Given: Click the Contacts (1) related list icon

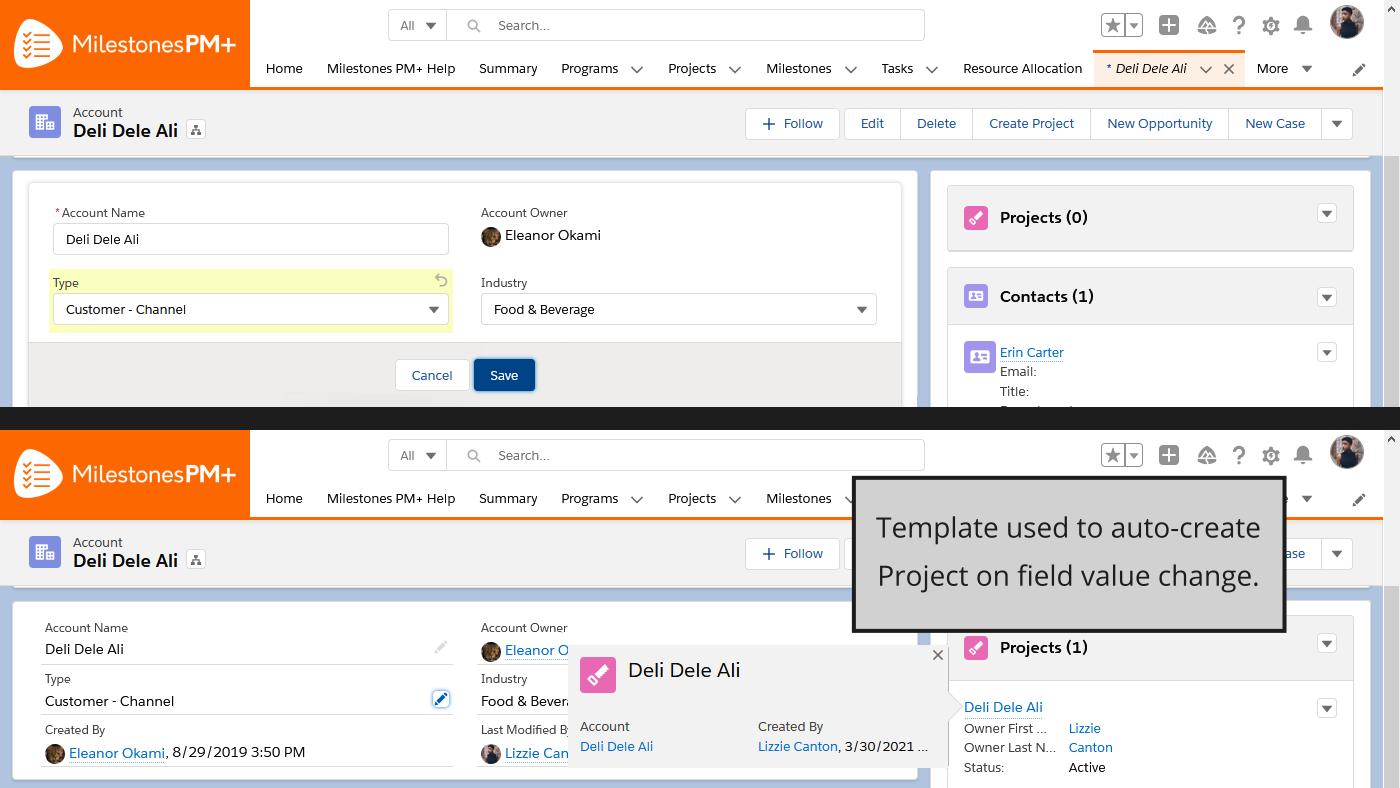Looking at the screenshot, I should click(x=976, y=296).
